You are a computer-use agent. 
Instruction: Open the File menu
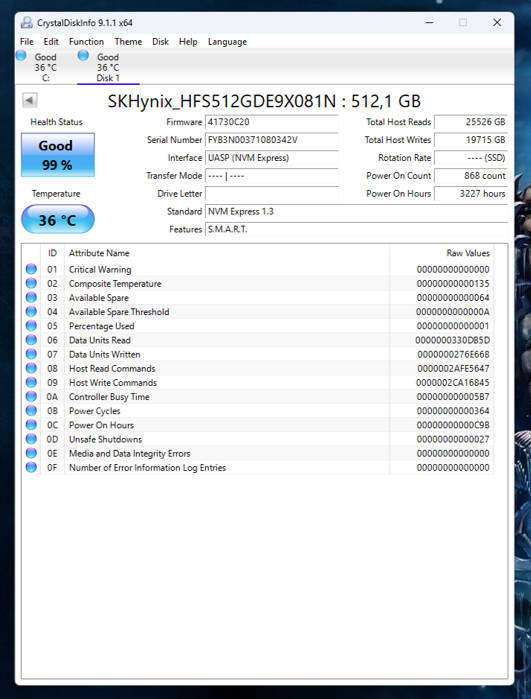click(27, 41)
